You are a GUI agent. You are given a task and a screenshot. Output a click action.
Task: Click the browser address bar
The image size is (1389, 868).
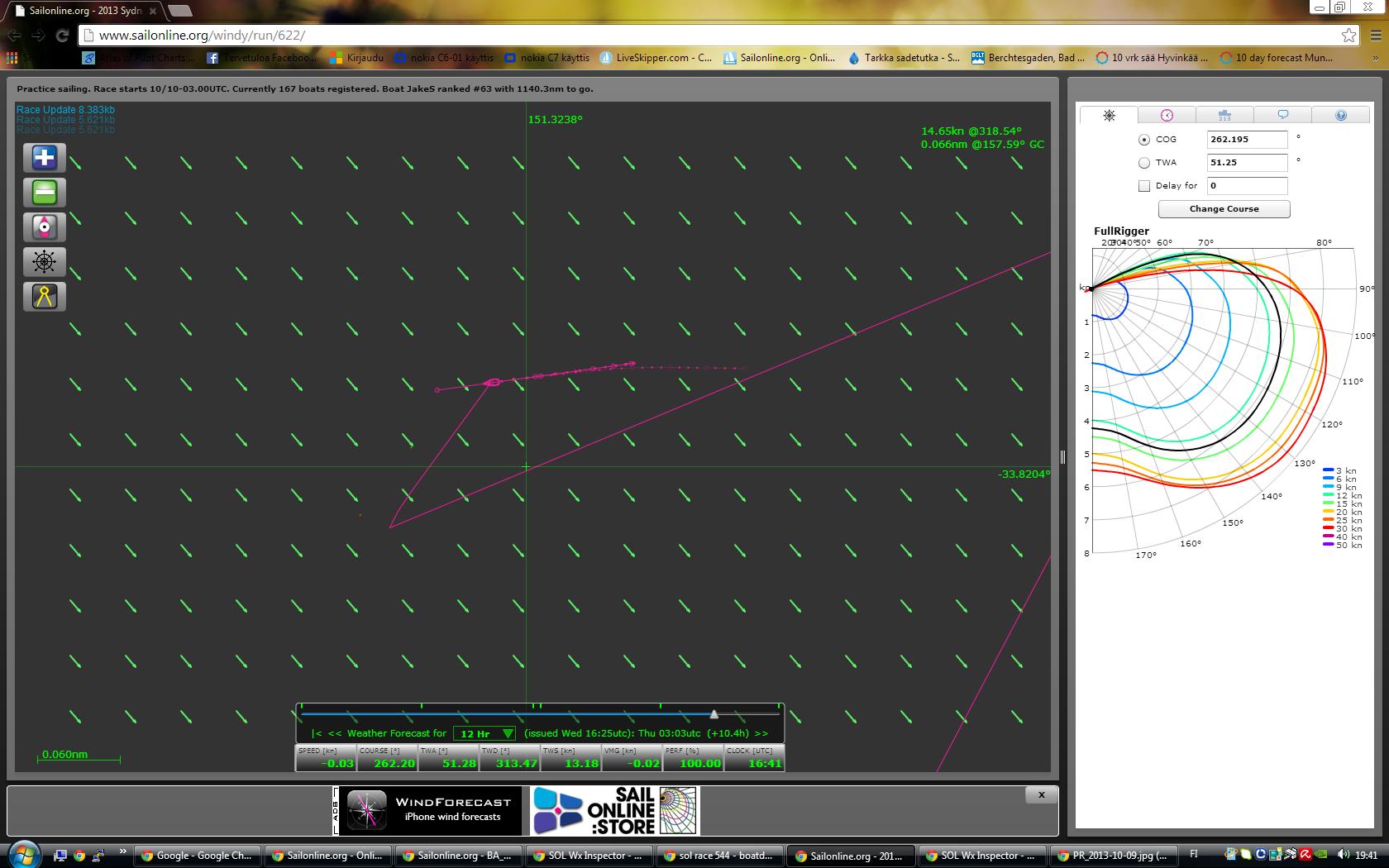711,36
